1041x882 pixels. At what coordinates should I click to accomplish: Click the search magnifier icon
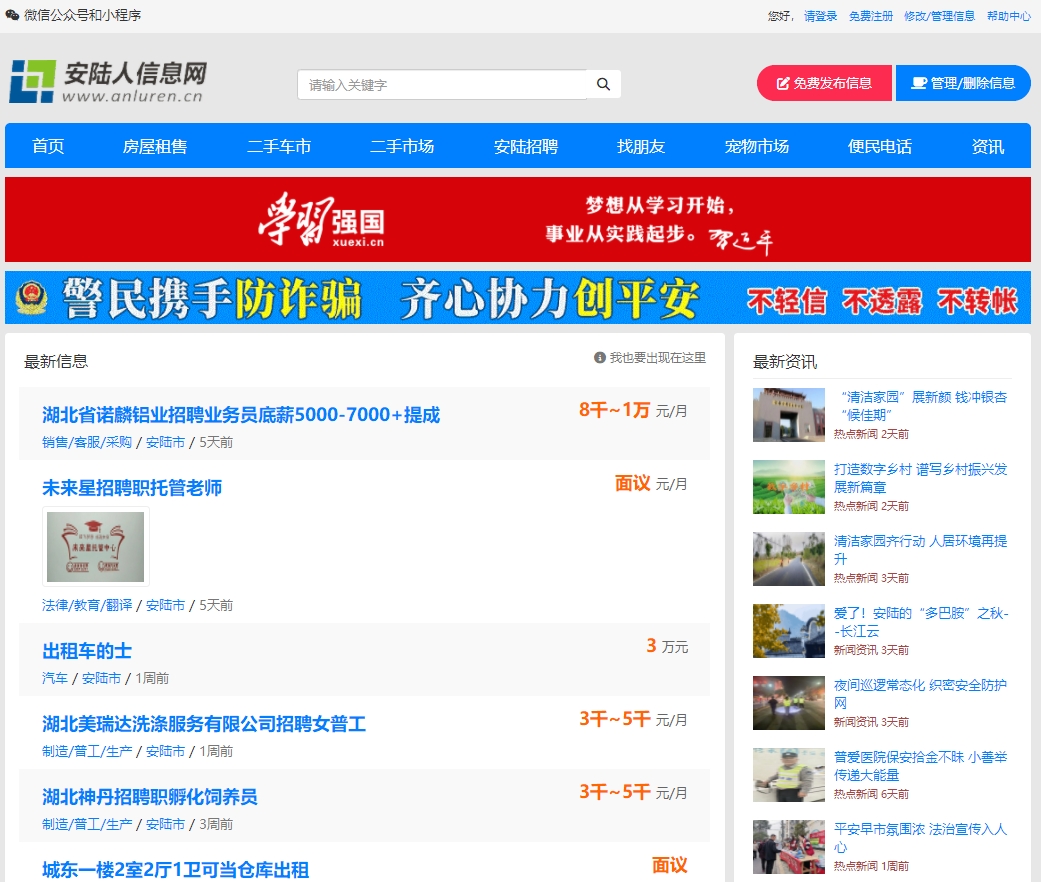point(603,84)
